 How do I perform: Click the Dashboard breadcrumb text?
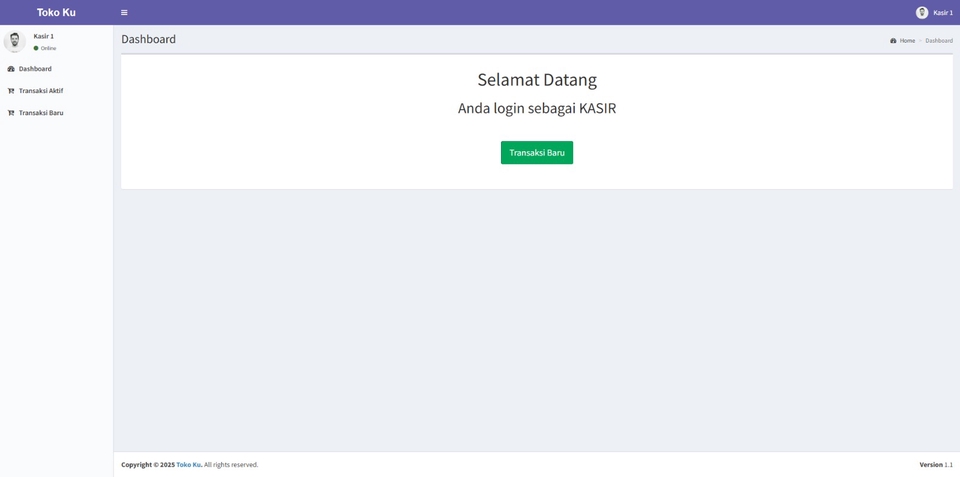939,40
